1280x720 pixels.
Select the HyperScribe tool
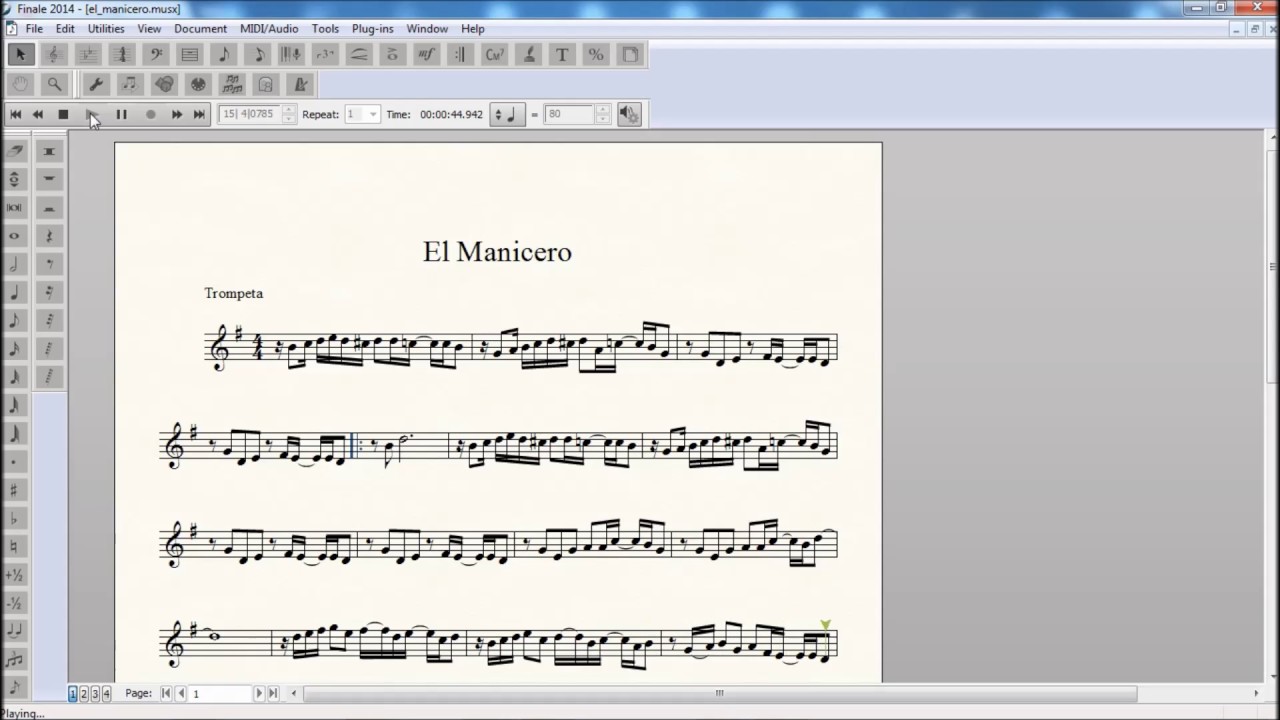[x=291, y=55]
